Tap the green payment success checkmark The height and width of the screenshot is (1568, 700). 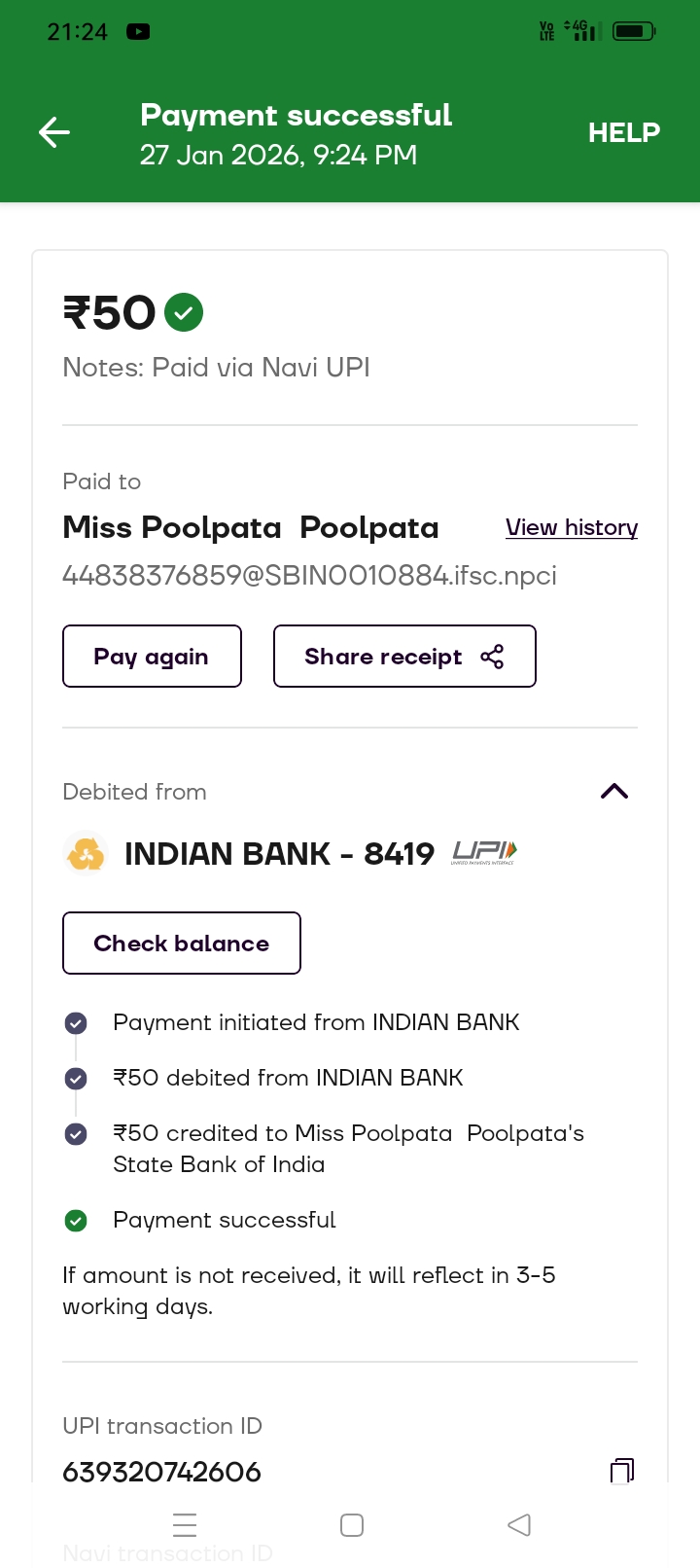coord(184,313)
